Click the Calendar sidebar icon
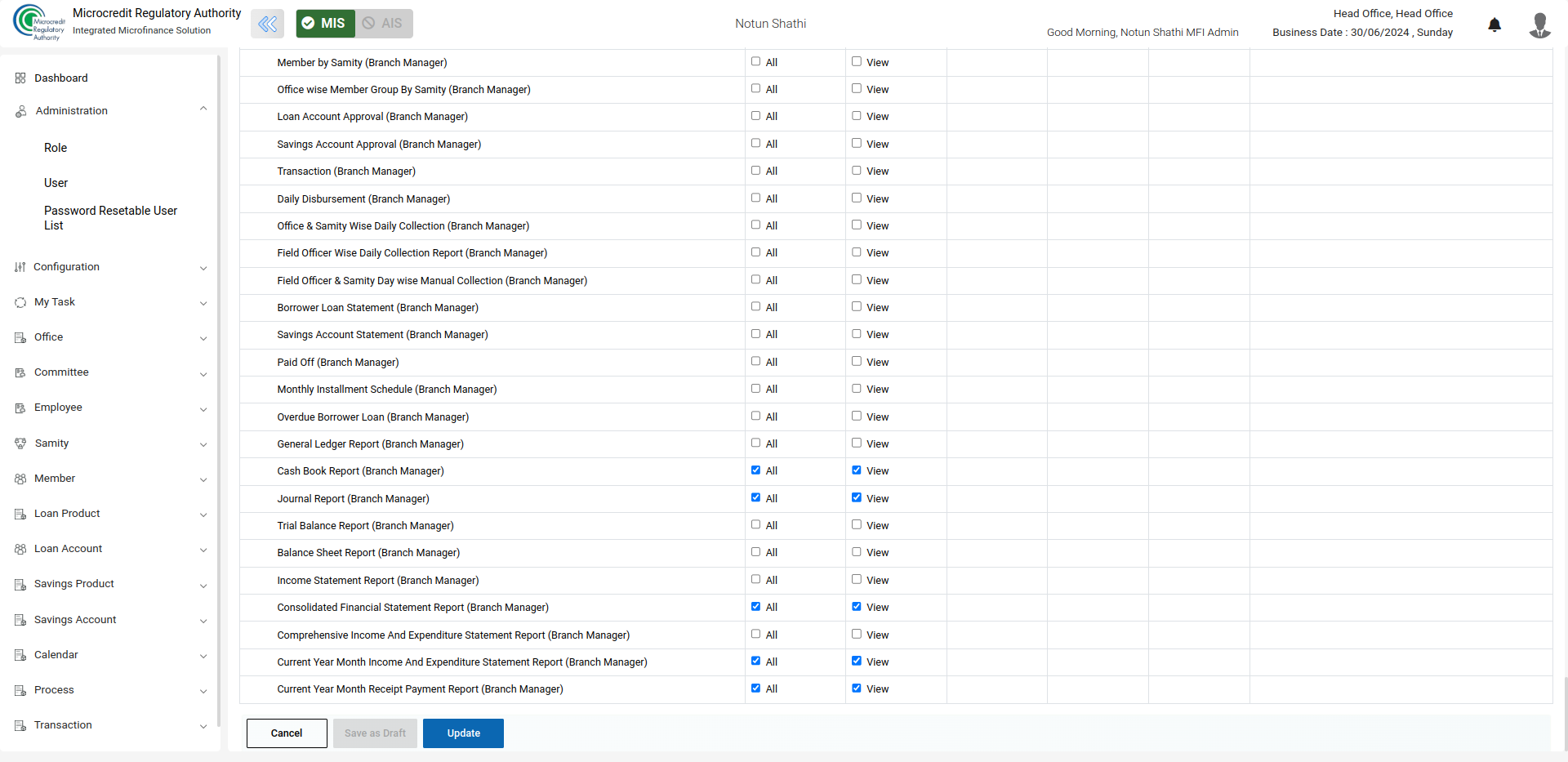 [x=20, y=655]
